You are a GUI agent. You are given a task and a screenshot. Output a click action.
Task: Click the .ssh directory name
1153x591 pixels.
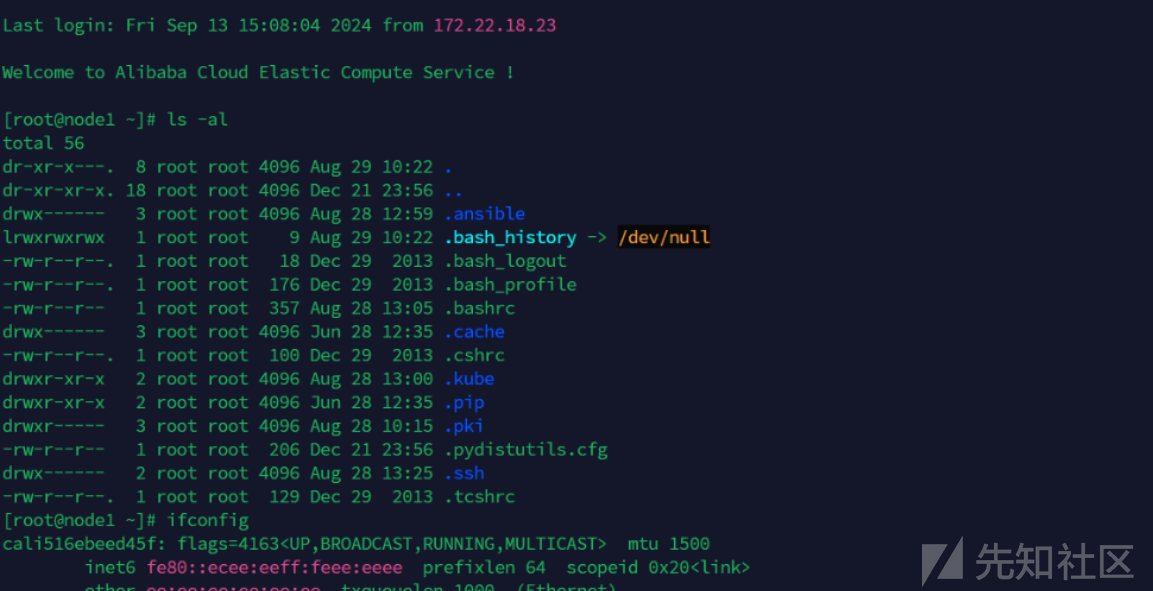pos(464,473)
